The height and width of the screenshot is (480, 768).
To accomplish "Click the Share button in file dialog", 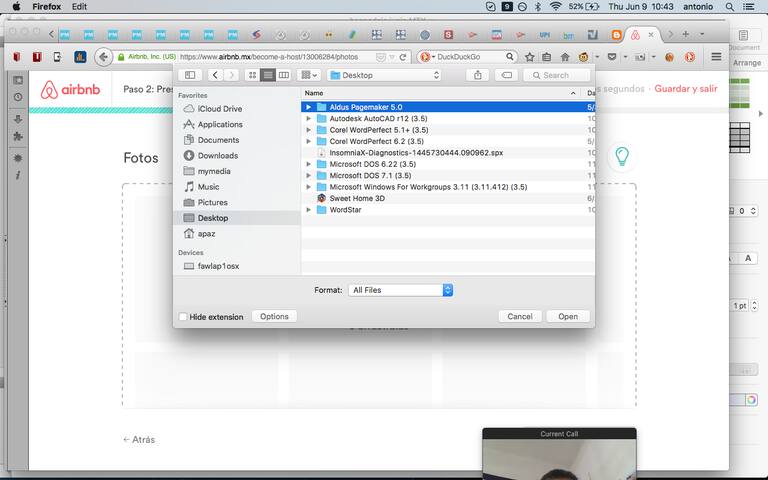I will pyautogui.click(x=478, y=75).
